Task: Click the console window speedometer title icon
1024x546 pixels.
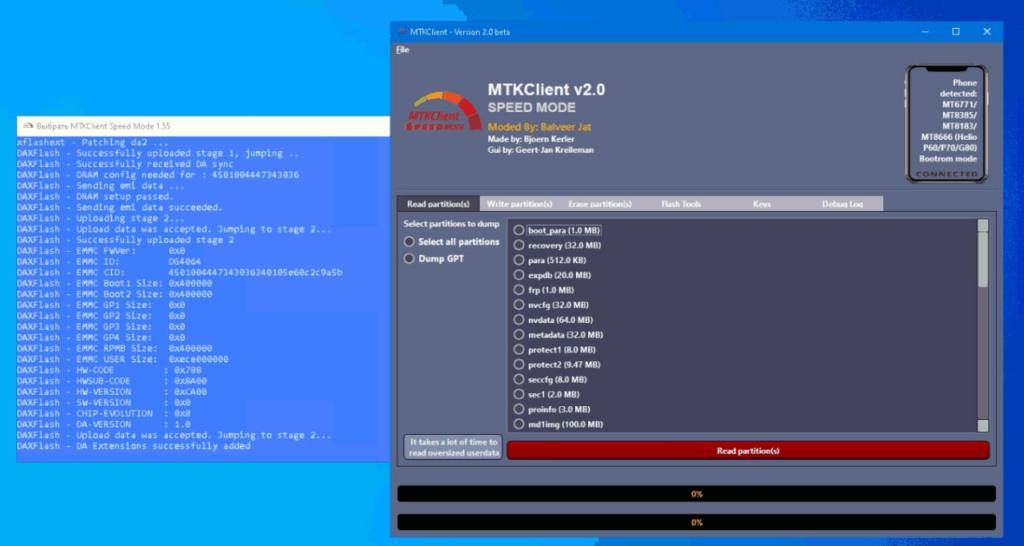Action: coord(27,127)
